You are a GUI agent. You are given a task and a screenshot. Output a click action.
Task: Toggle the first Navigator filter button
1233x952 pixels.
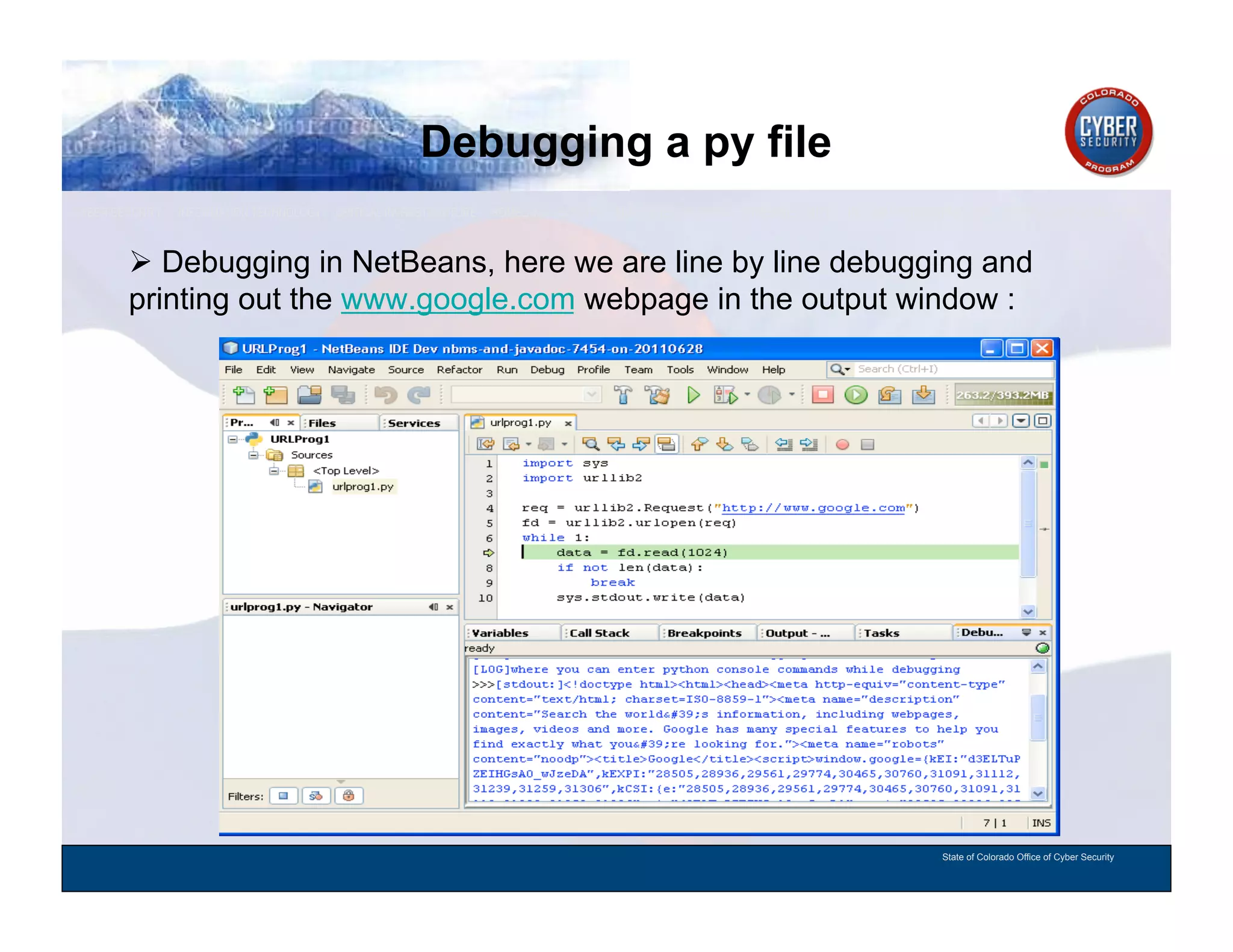point(284,796)
